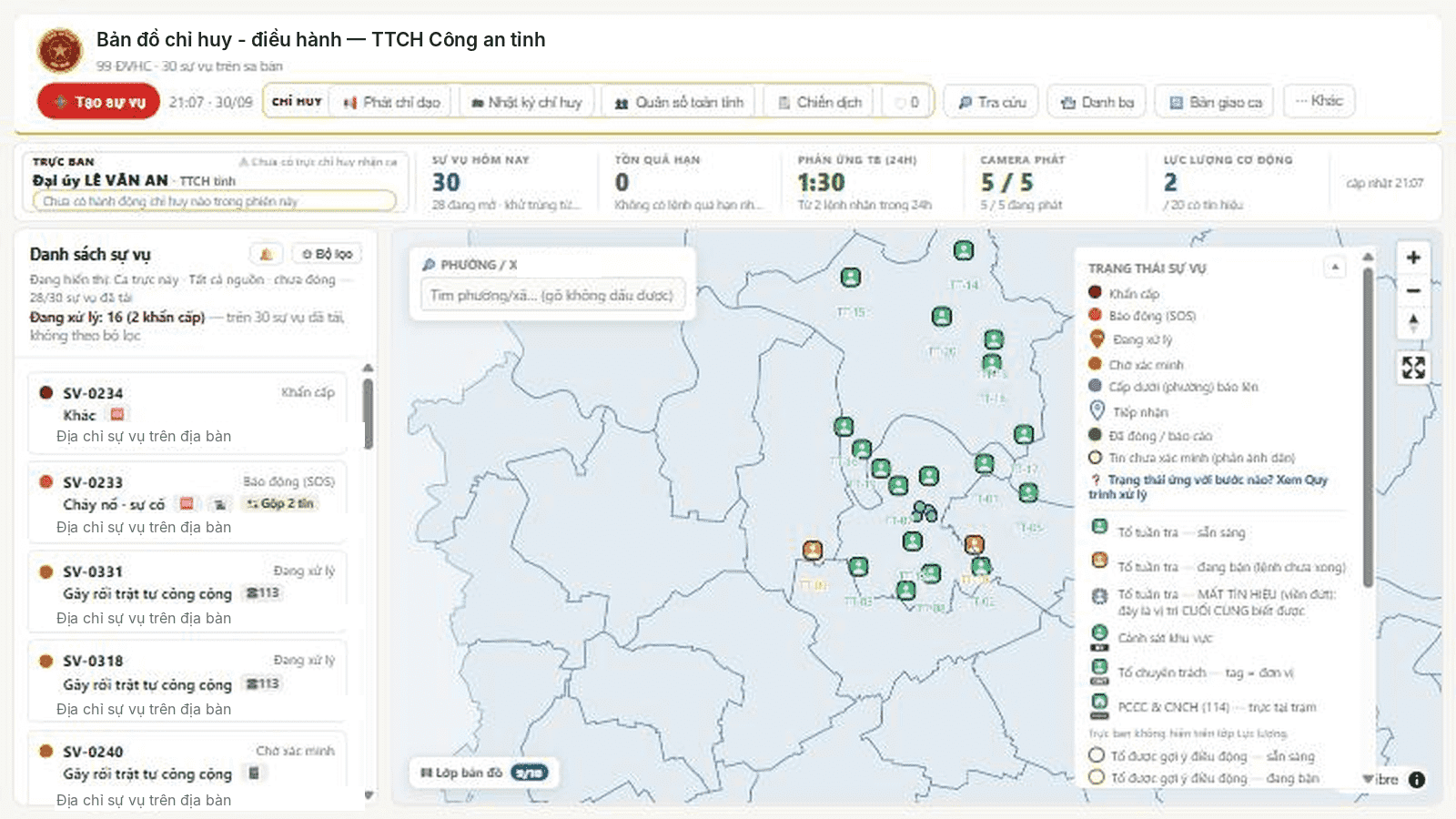Click the 113 phone badge on SV-0318
The width and height of the screenshot is (1456, 819).
[263, 683]
